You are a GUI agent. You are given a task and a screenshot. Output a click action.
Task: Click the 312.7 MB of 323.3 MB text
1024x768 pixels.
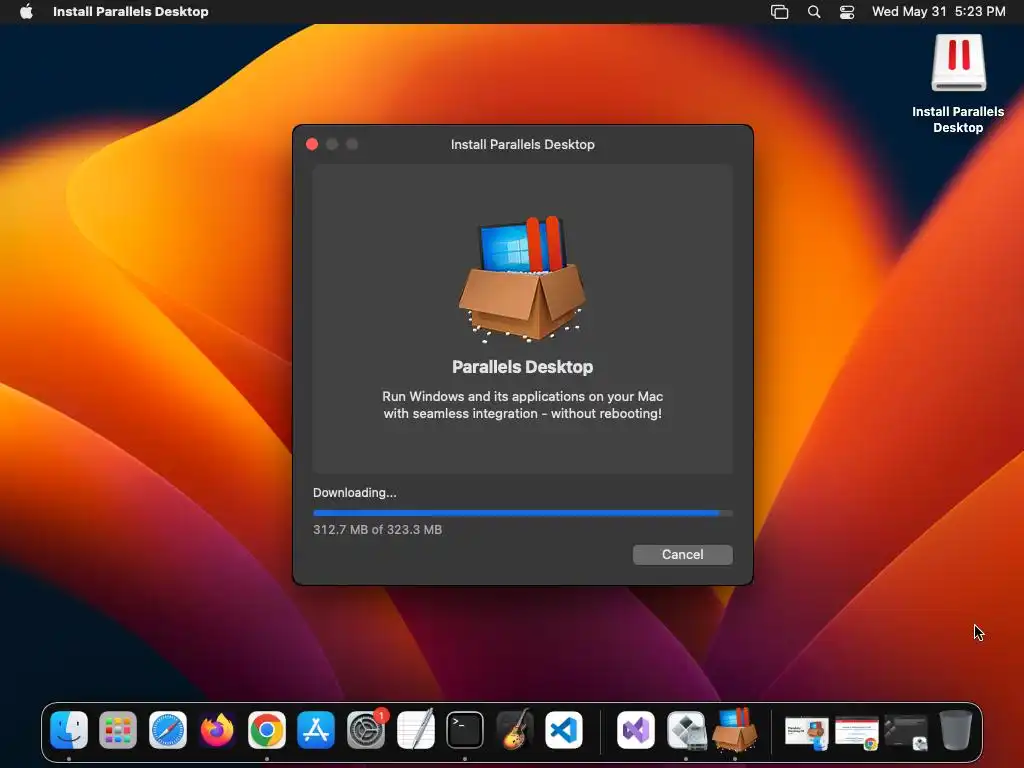click(377, 530)
